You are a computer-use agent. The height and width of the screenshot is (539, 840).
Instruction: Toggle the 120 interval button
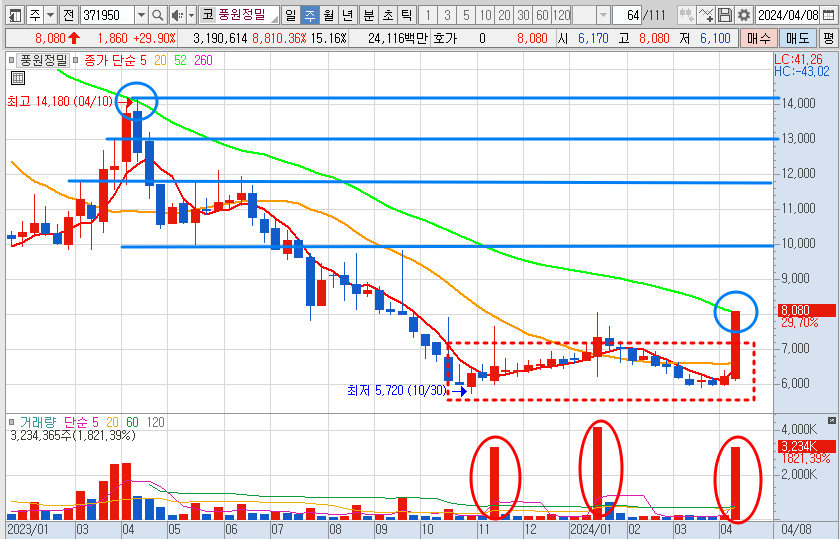pyautogui.click(x=561, y=15)
